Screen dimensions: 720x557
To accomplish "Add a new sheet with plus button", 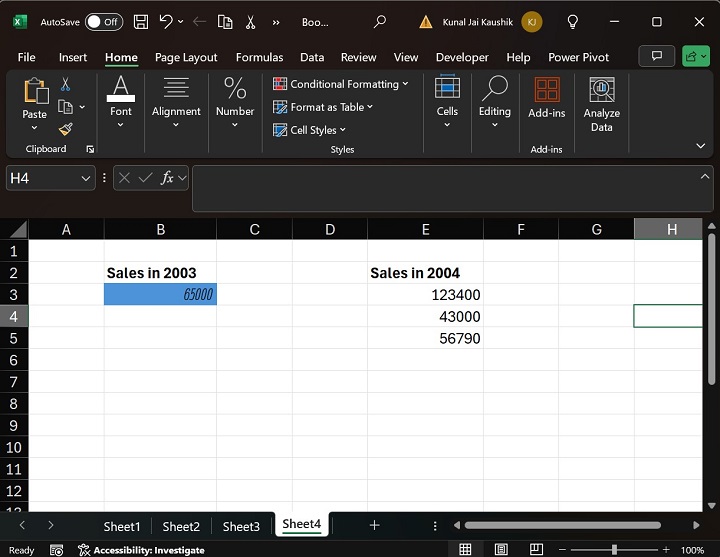I will tap(374, 525).
